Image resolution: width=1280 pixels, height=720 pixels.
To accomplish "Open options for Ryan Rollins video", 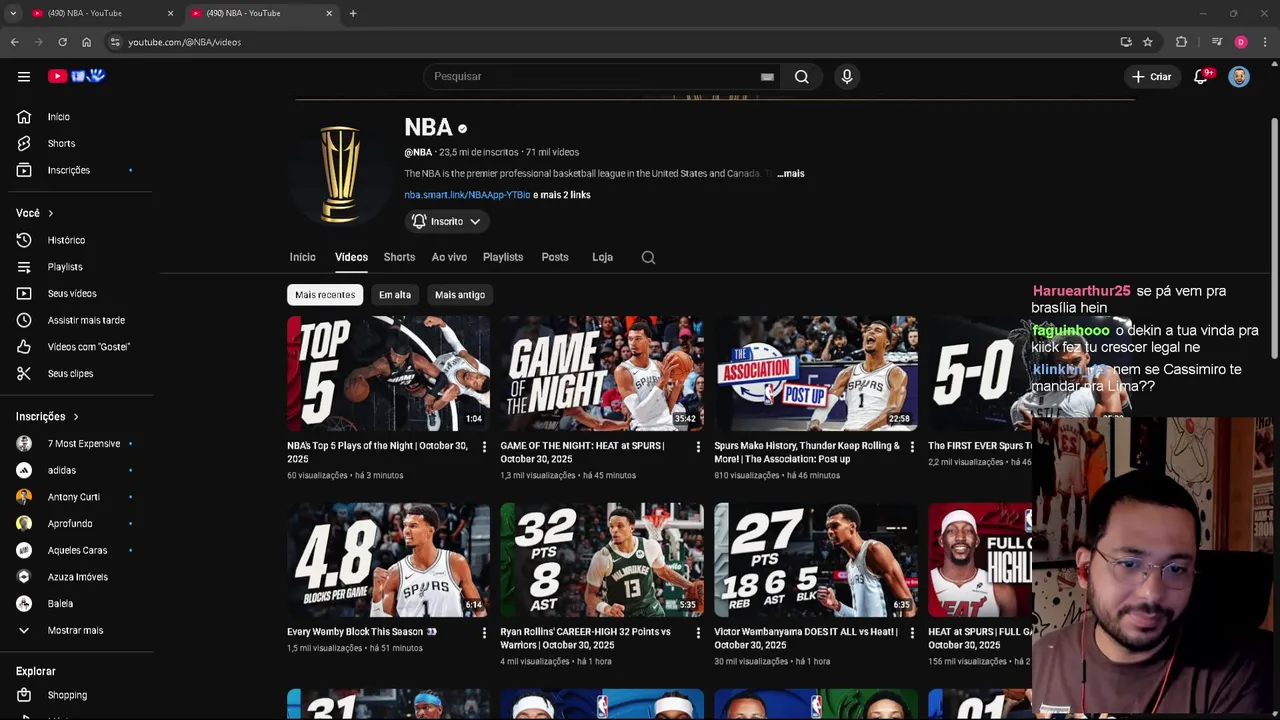I will pyautogui.click(x=698, y=633).
